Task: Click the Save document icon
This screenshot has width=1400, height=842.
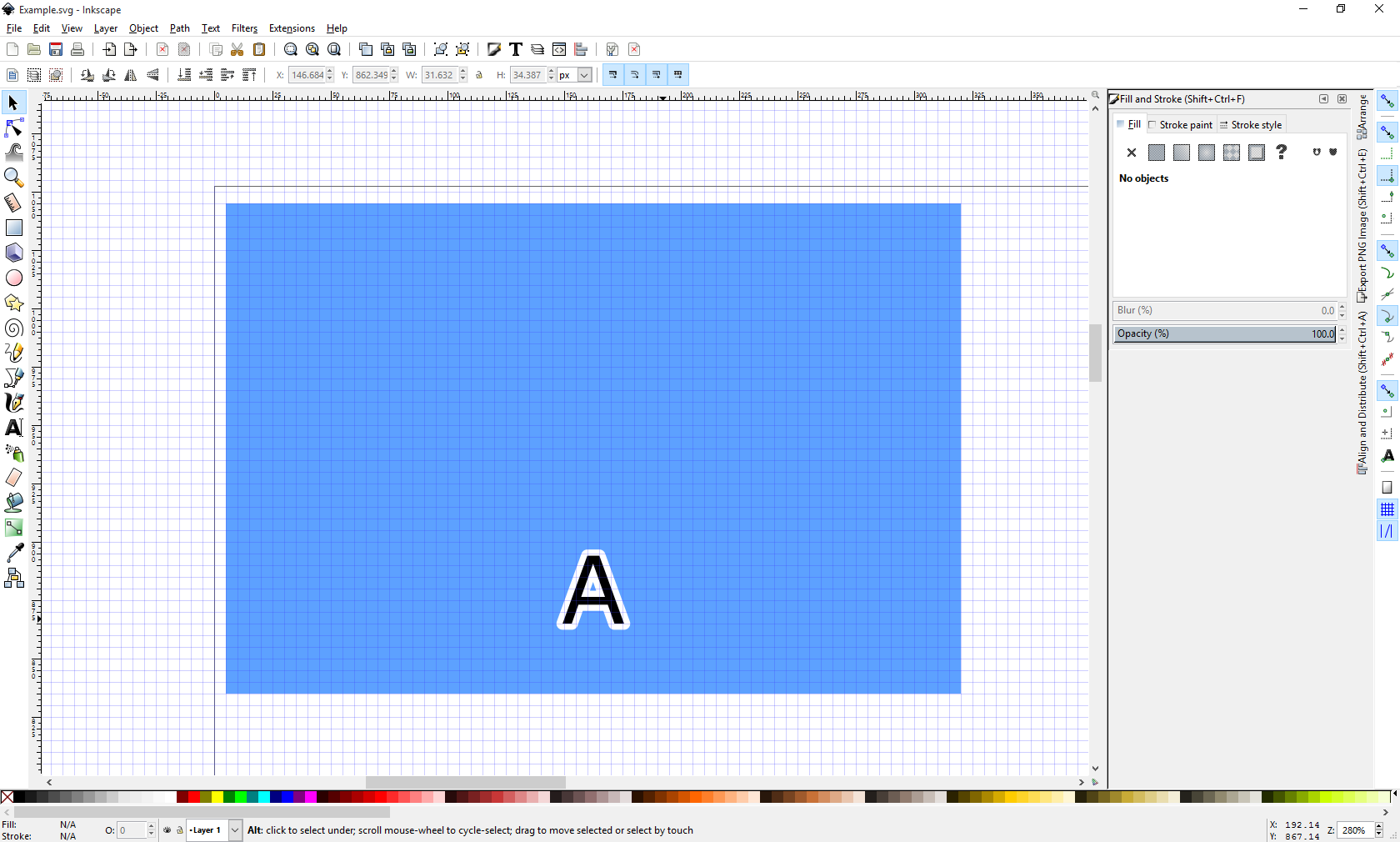Action: pyautogui.click(x=56, y=50)
